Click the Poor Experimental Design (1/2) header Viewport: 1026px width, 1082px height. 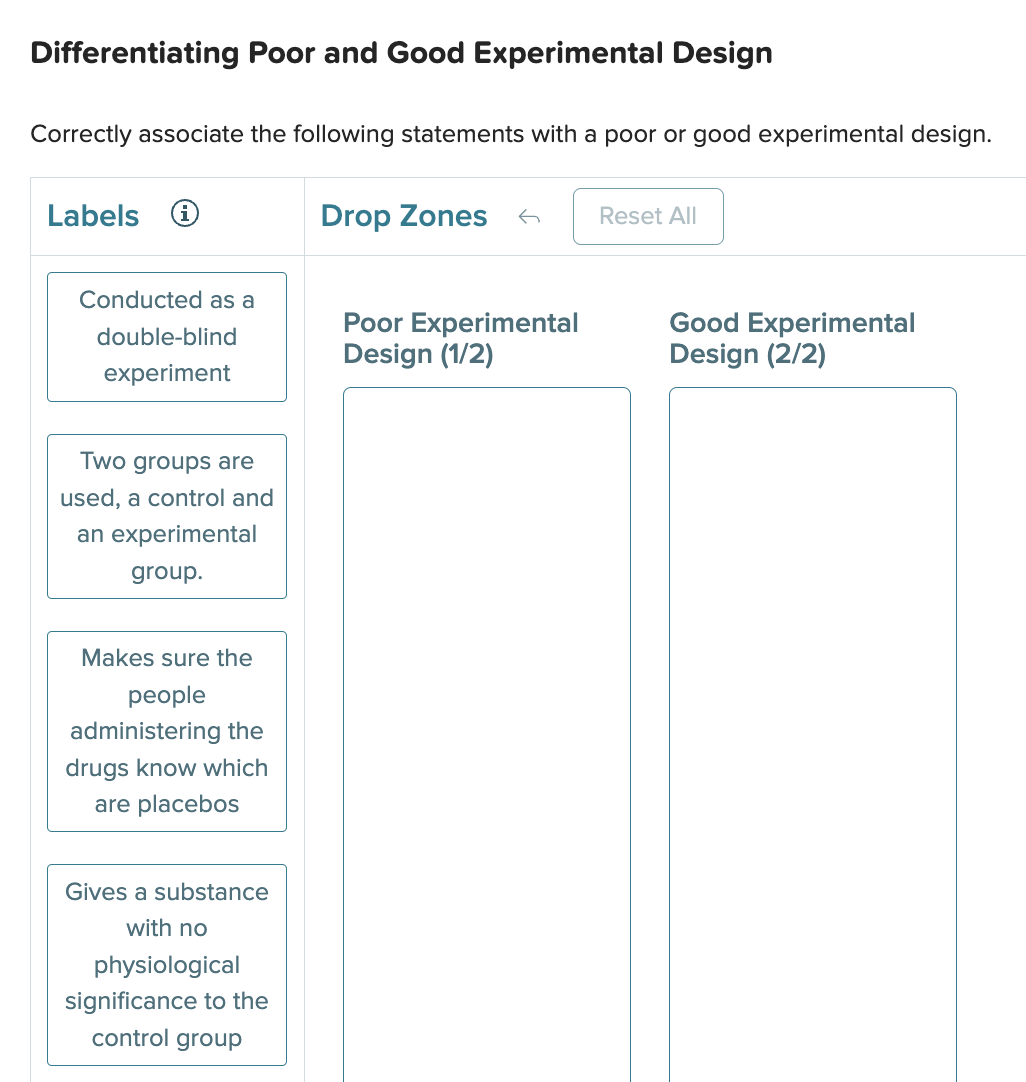460,338
